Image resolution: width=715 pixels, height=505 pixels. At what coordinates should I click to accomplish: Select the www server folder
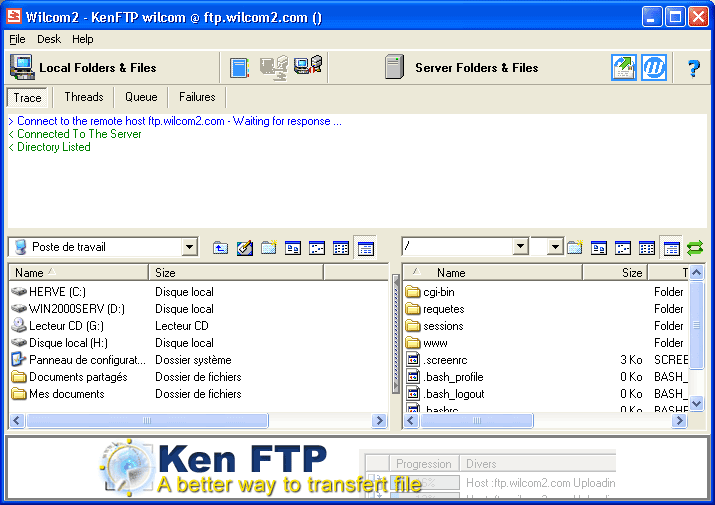click(427, 343)
